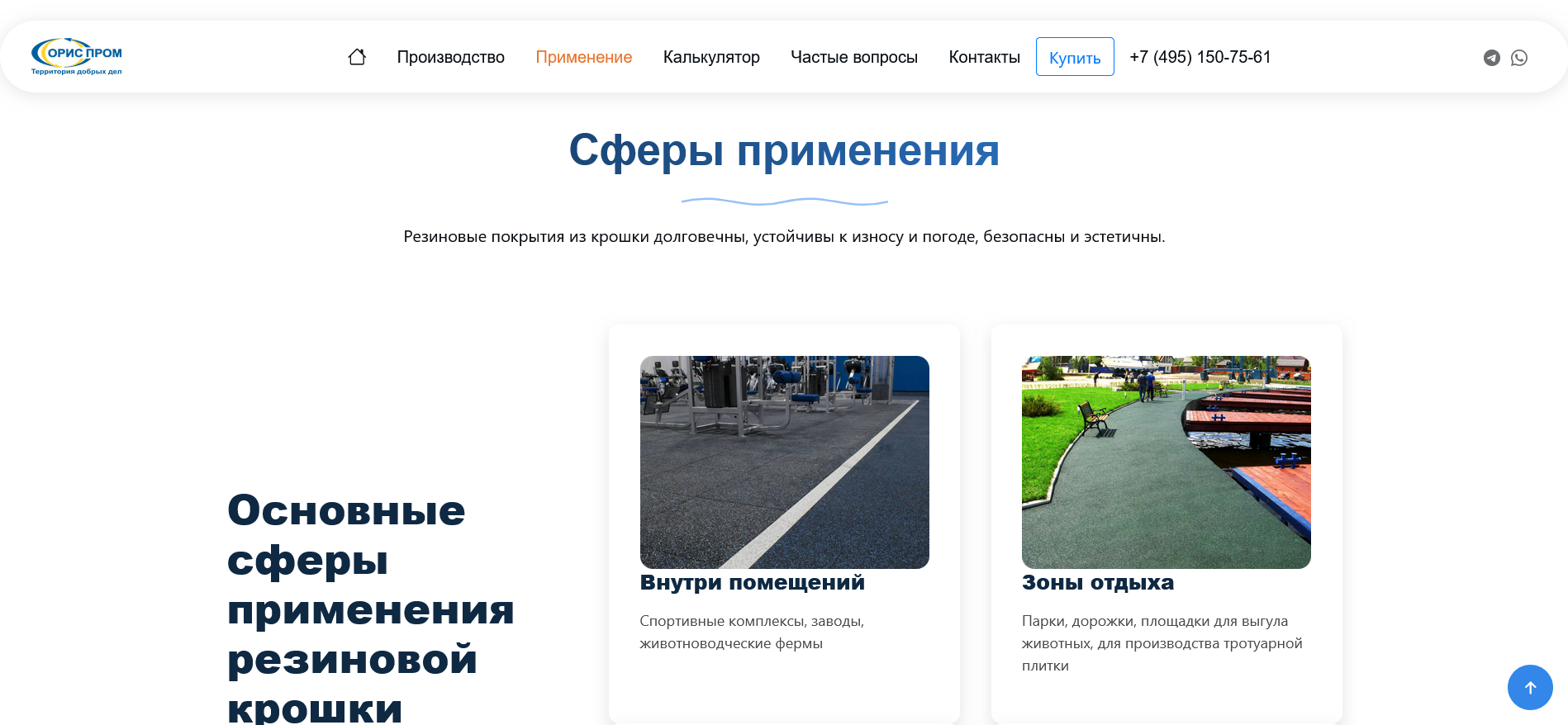Click the Сферы применения page heading
The image size is (1568, 725).
coord(784,151)
